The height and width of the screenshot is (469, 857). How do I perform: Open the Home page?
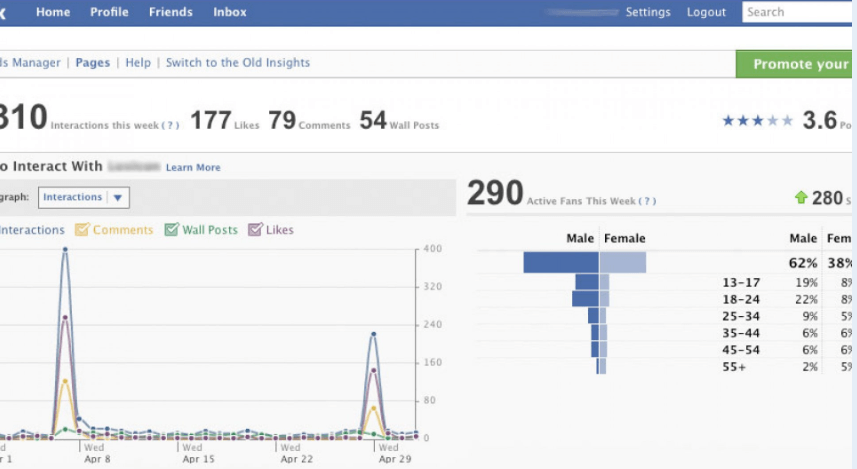(x=53, y=12)
